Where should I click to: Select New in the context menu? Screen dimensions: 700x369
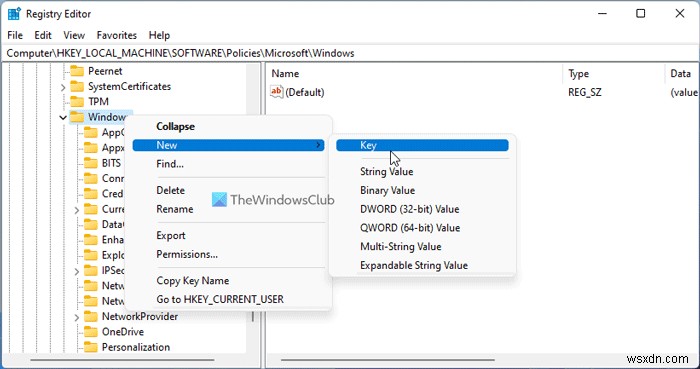tap(228, 145)
